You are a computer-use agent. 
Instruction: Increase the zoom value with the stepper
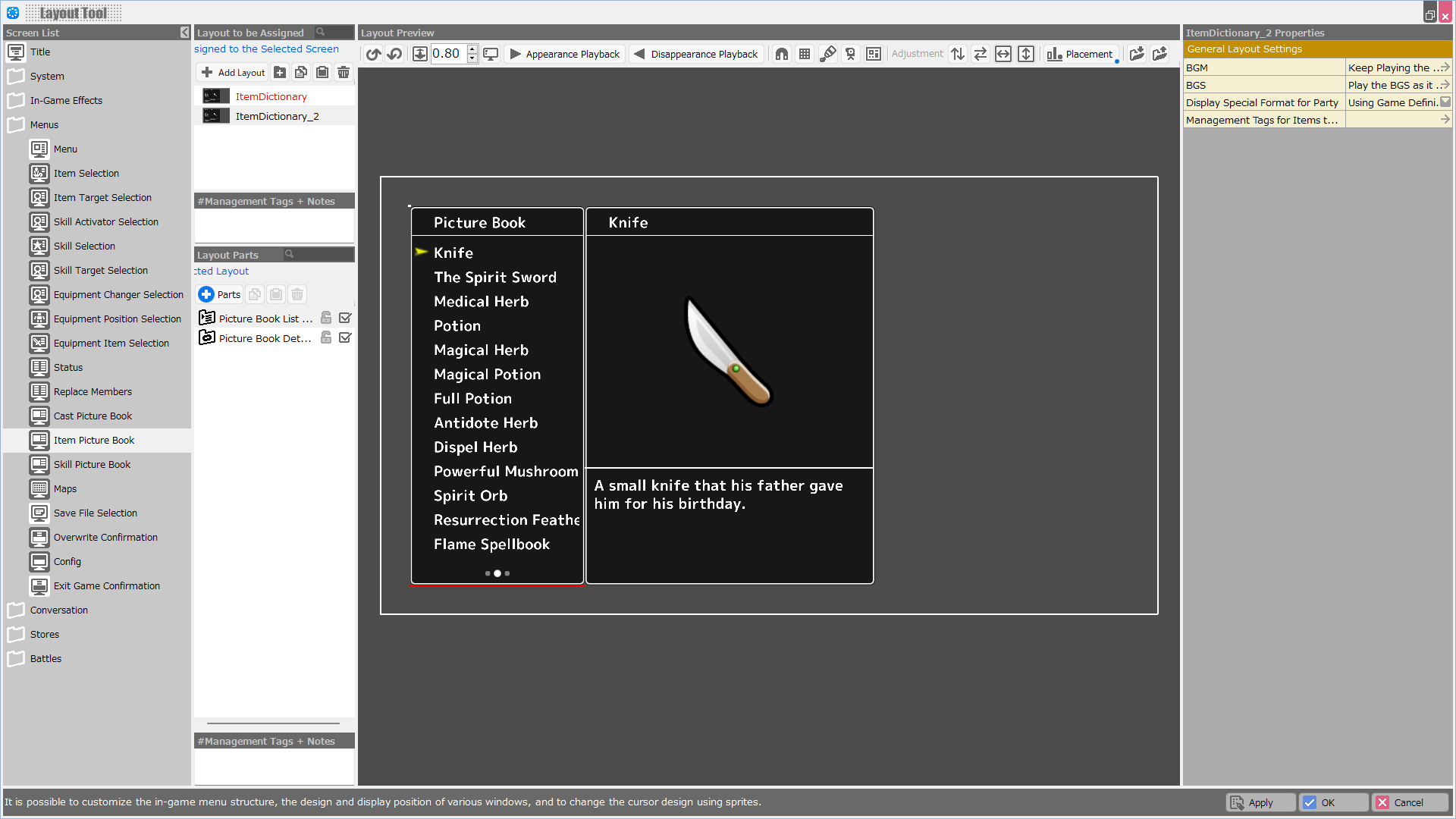click(472, 49)
